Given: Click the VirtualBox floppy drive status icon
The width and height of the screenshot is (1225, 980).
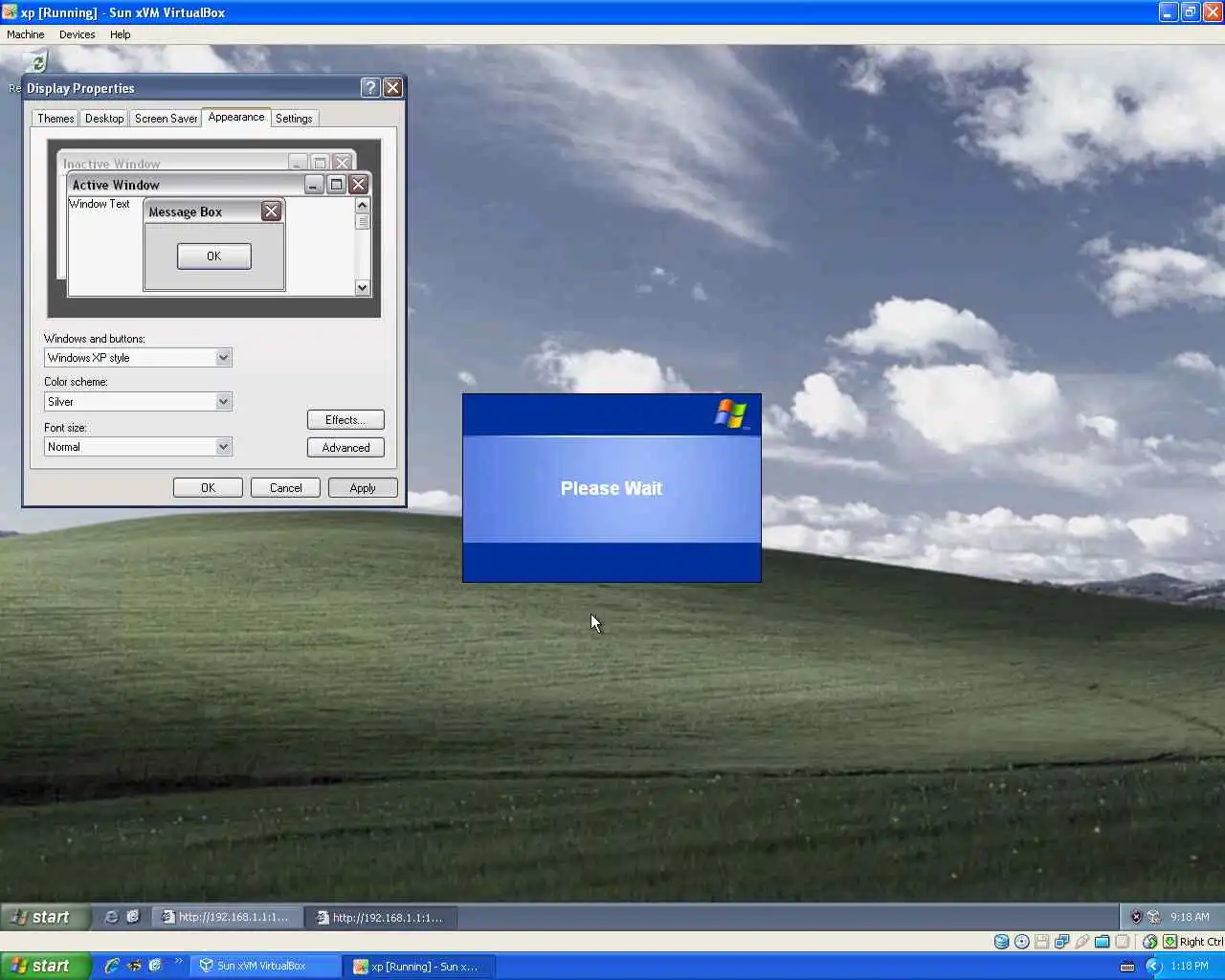Looking at the screenshot, I should click(x=1042, y=942).
